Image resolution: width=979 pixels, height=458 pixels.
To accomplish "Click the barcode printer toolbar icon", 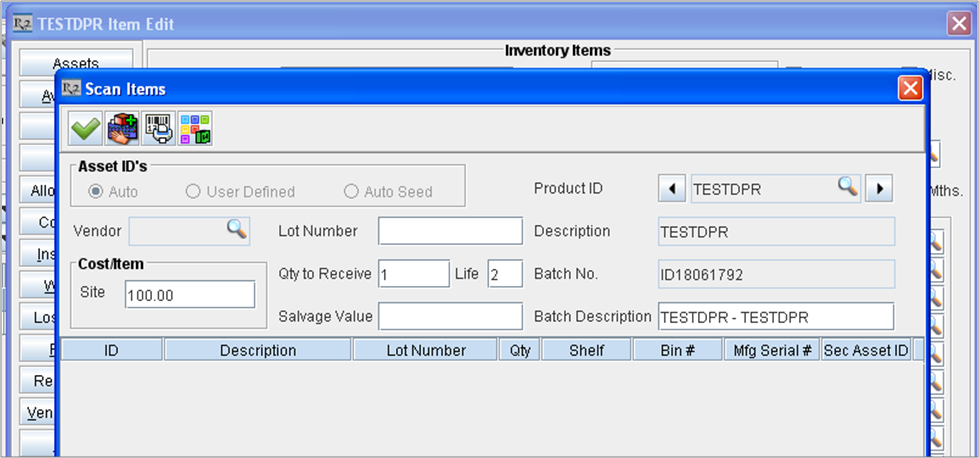I will point(160,128).
